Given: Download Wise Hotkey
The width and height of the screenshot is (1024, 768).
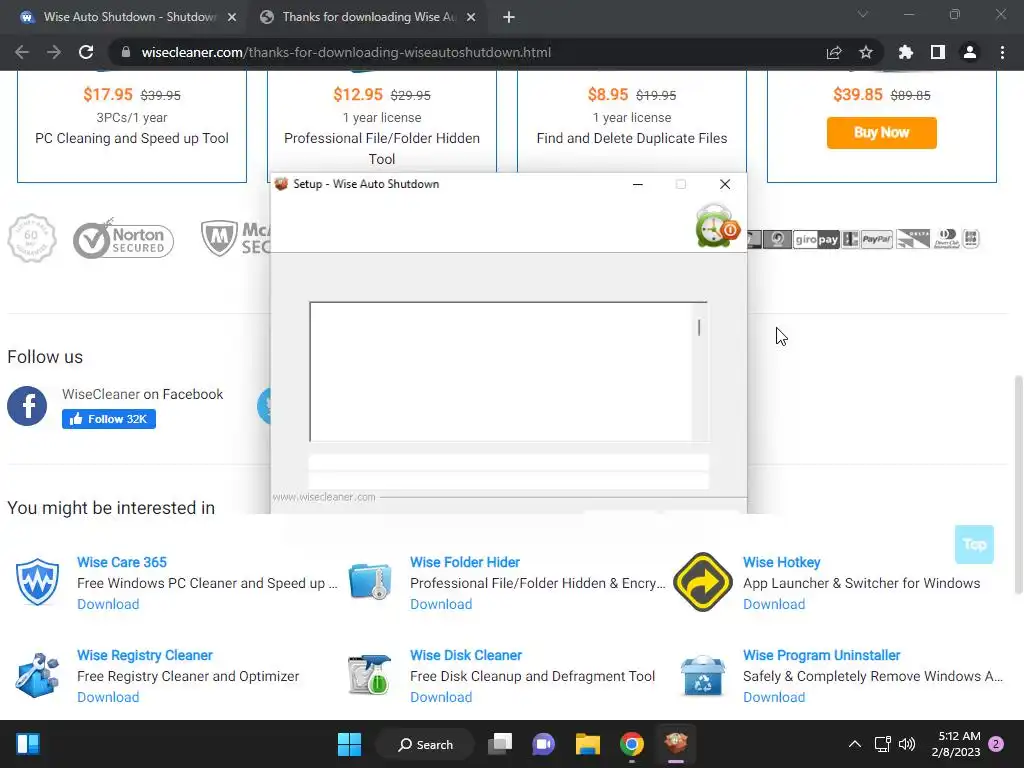Looking at the screenshot, I should click(774, 604).
